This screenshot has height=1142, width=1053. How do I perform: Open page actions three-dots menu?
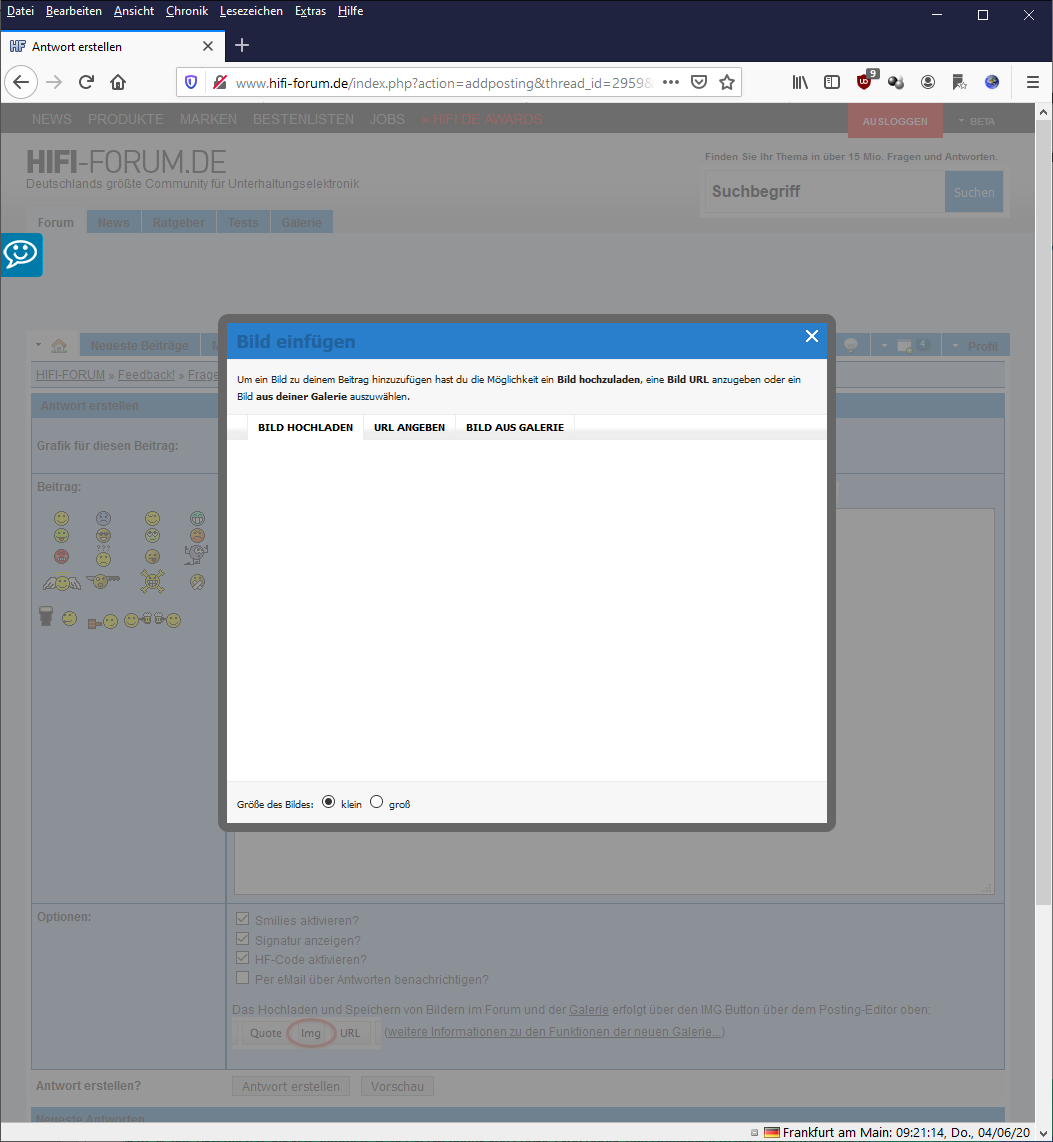[671, 82]
